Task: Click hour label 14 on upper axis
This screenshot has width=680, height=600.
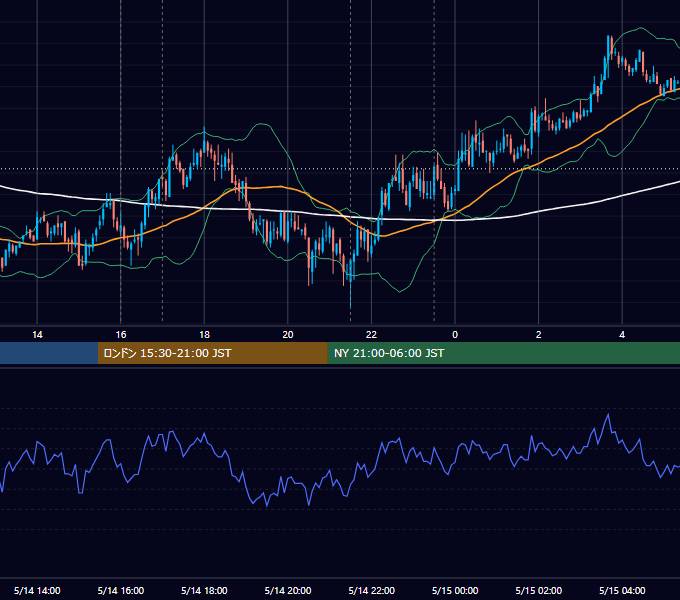Action: (x=37, y=335)
